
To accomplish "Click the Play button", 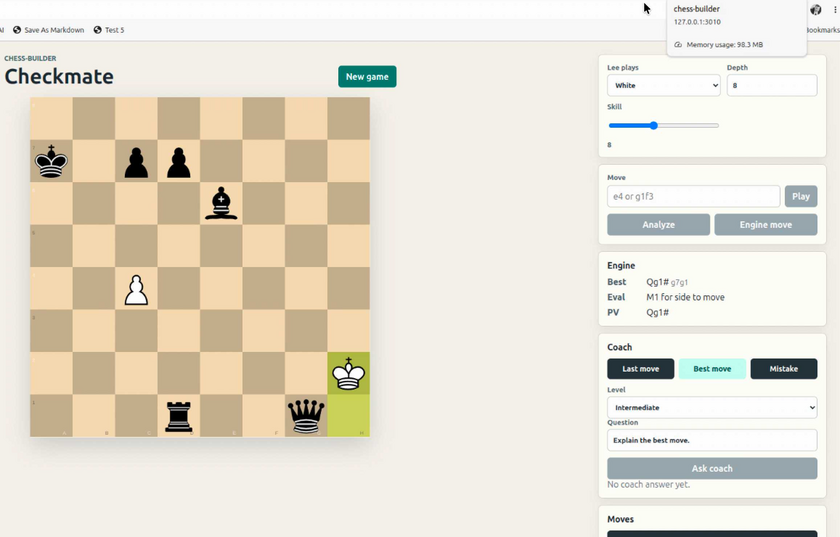I will 801,196.
